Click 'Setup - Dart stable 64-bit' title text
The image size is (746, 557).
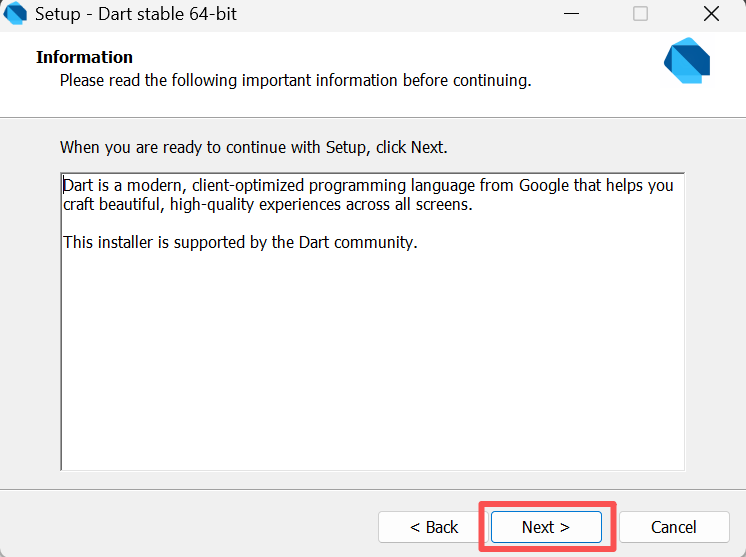pyautogui.click(x=136, y=14)
